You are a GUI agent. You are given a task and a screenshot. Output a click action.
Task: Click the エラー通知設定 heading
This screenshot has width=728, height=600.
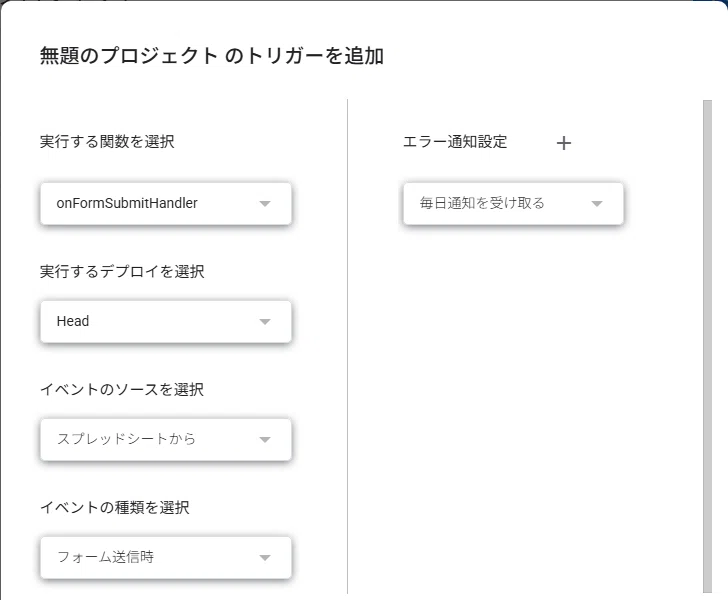(x=455, y=142)
